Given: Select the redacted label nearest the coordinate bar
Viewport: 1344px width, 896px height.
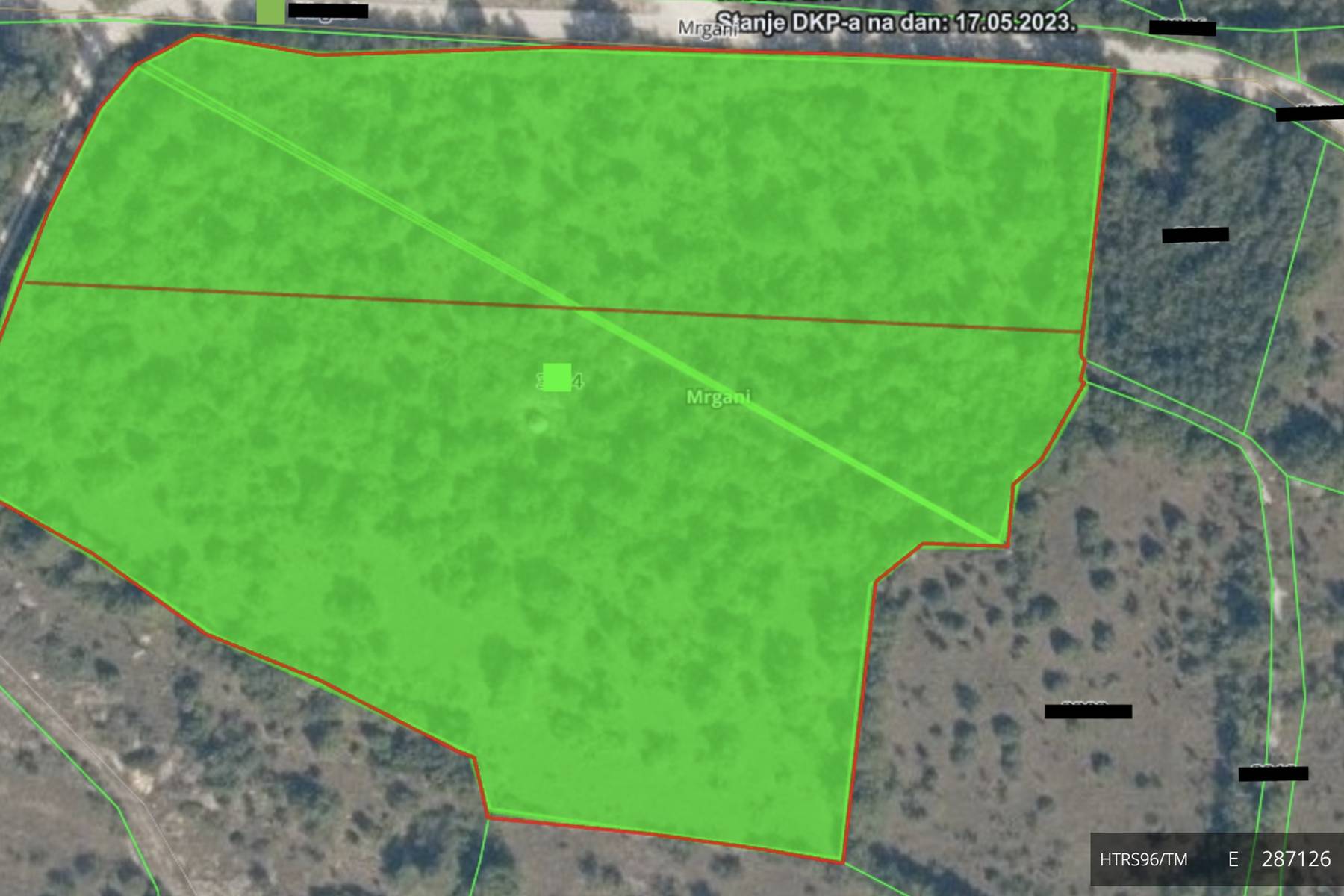Looking at the screenshot, I should click(x=1273, y=774).
